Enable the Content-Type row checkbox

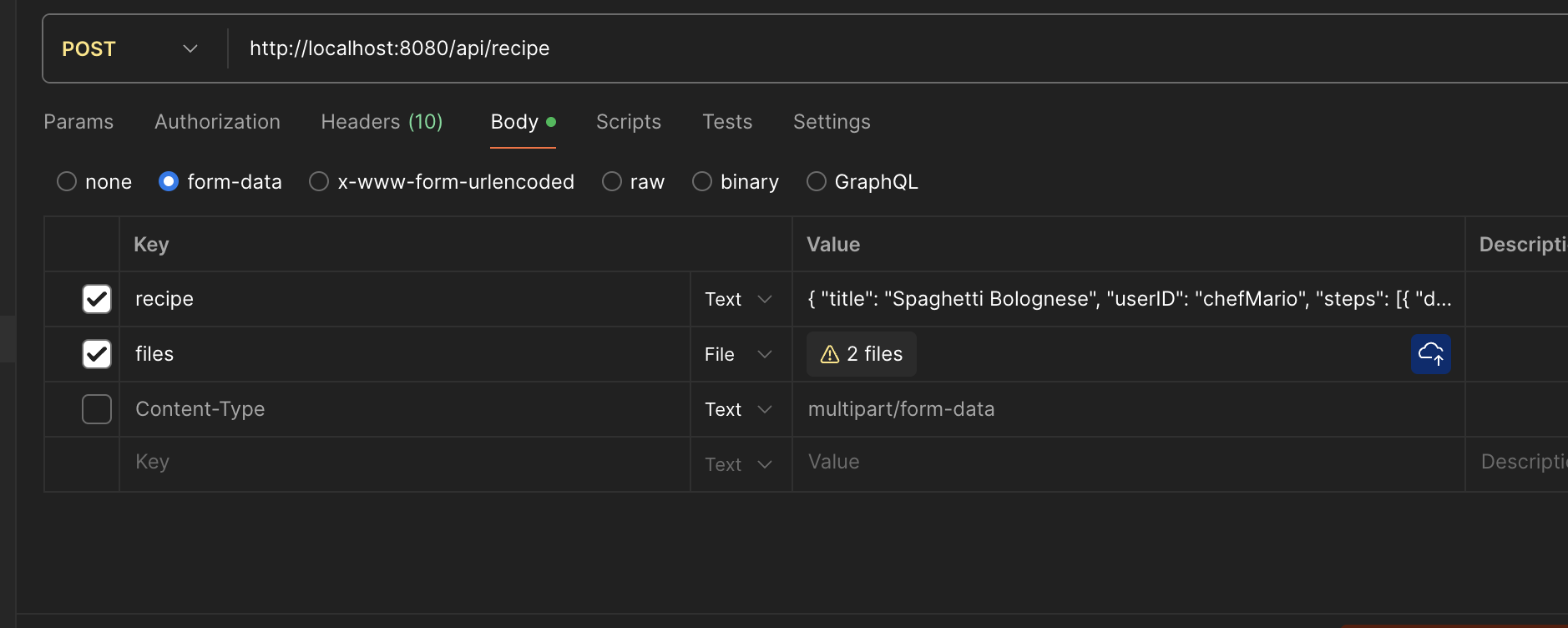click(x=97, y=409)
